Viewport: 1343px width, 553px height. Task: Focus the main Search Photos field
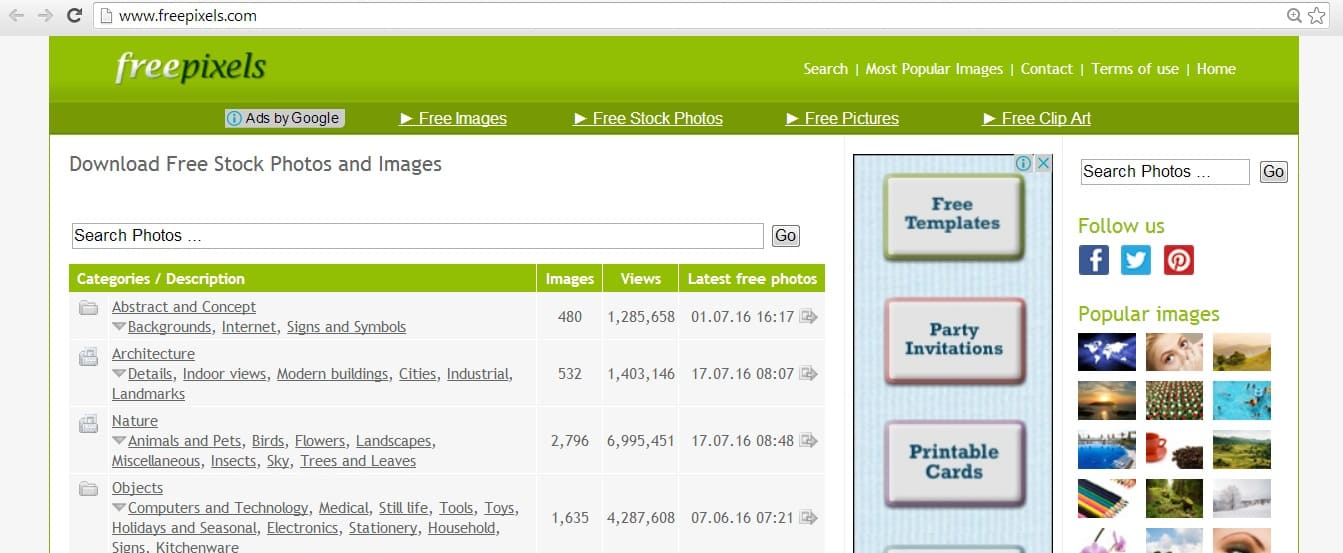click(x=418, y=236)
